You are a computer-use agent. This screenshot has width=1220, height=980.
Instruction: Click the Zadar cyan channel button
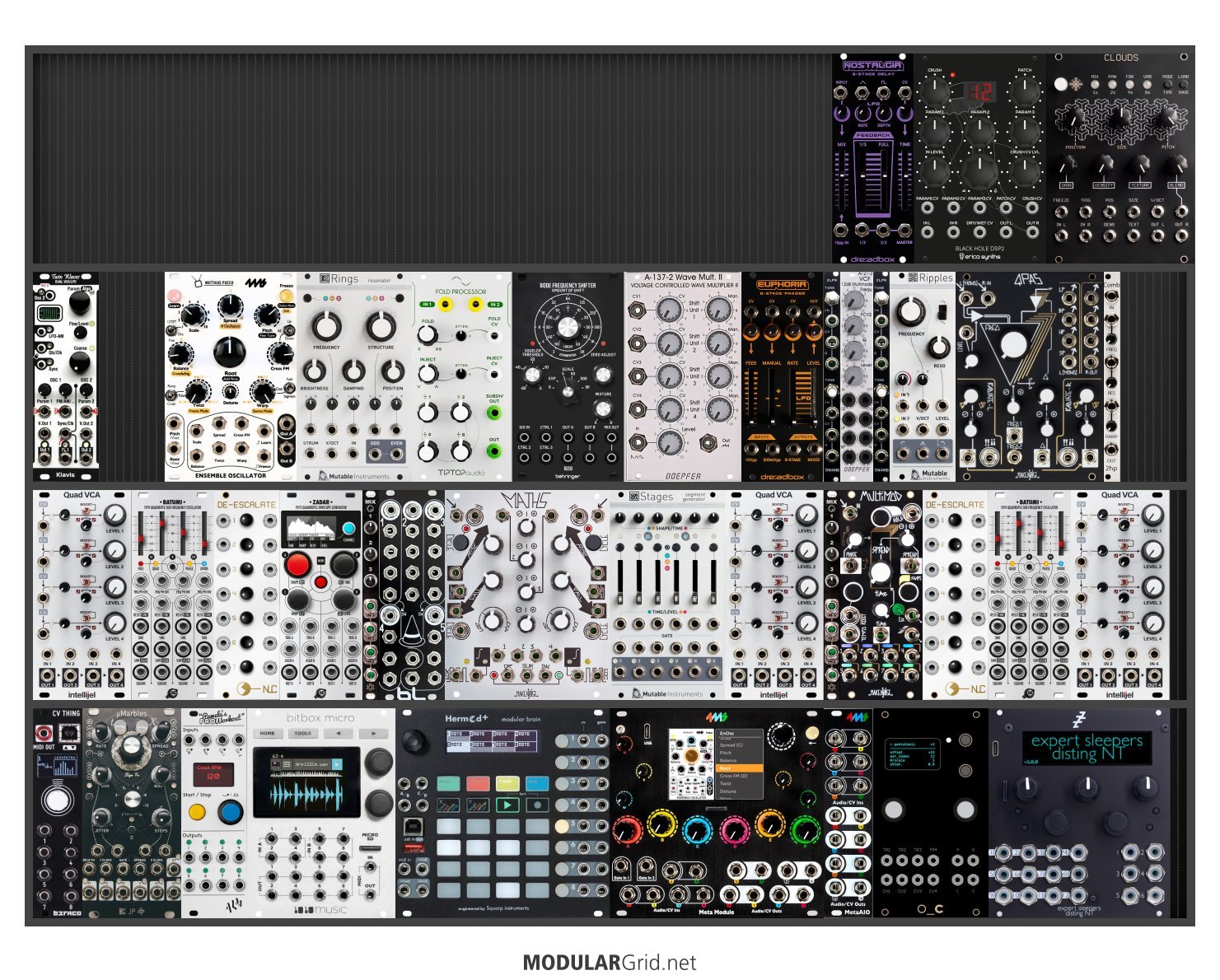tap(348, 529)
